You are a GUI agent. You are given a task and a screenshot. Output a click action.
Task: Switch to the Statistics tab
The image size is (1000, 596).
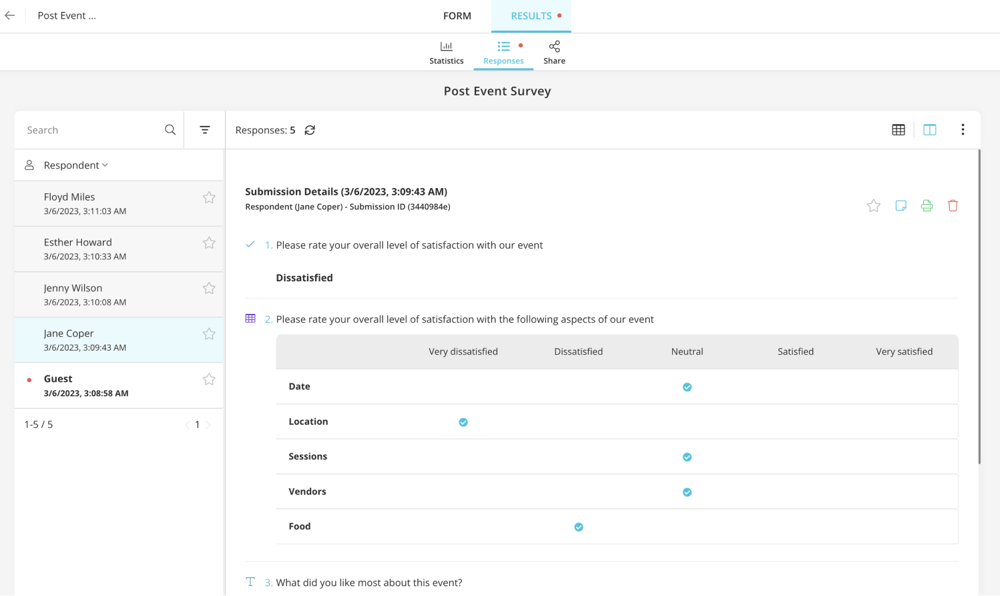point(446,53)
